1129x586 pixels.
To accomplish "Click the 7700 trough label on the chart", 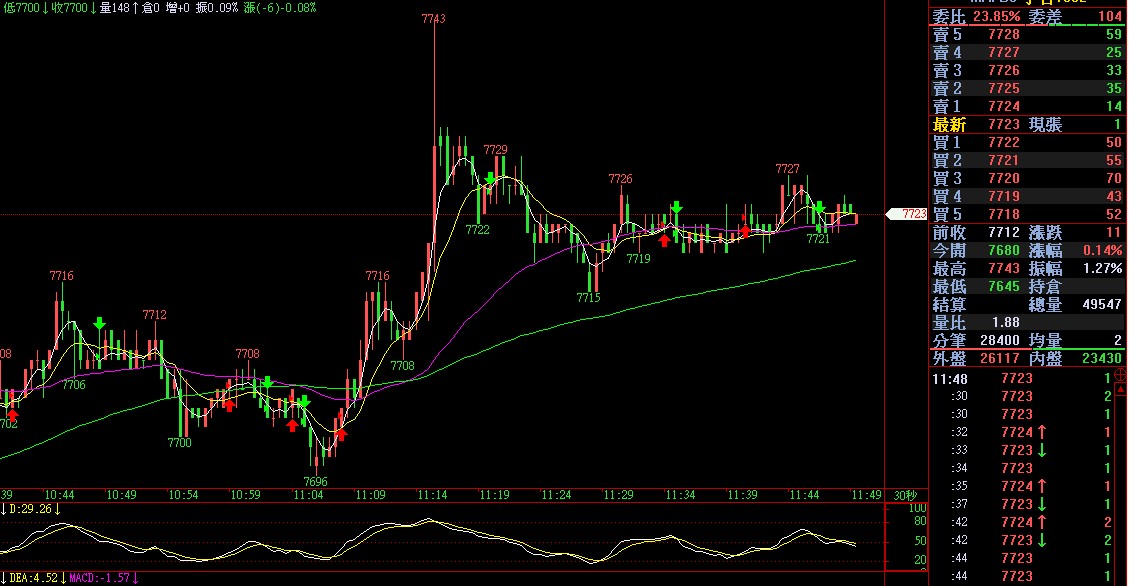I will click(179, 443).
